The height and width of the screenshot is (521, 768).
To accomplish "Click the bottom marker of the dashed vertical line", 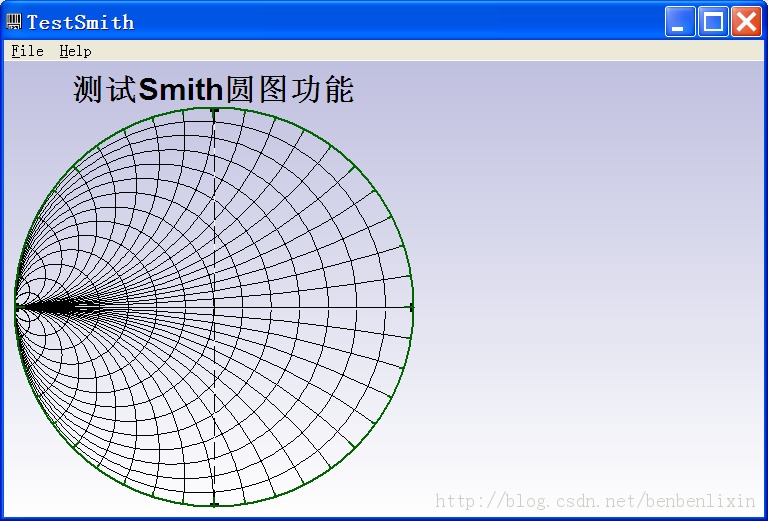I will [214, 505].
